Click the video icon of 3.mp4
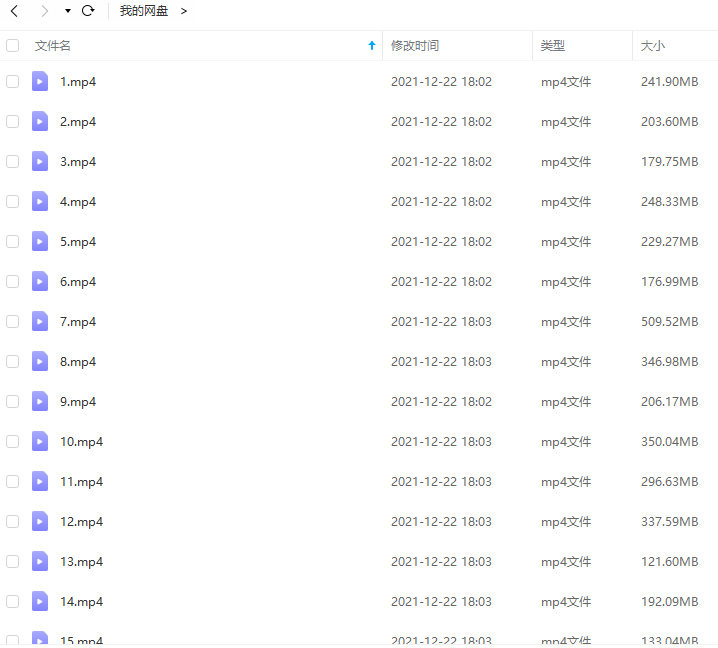Screen dimensions: 718x648 pos(40,161)
